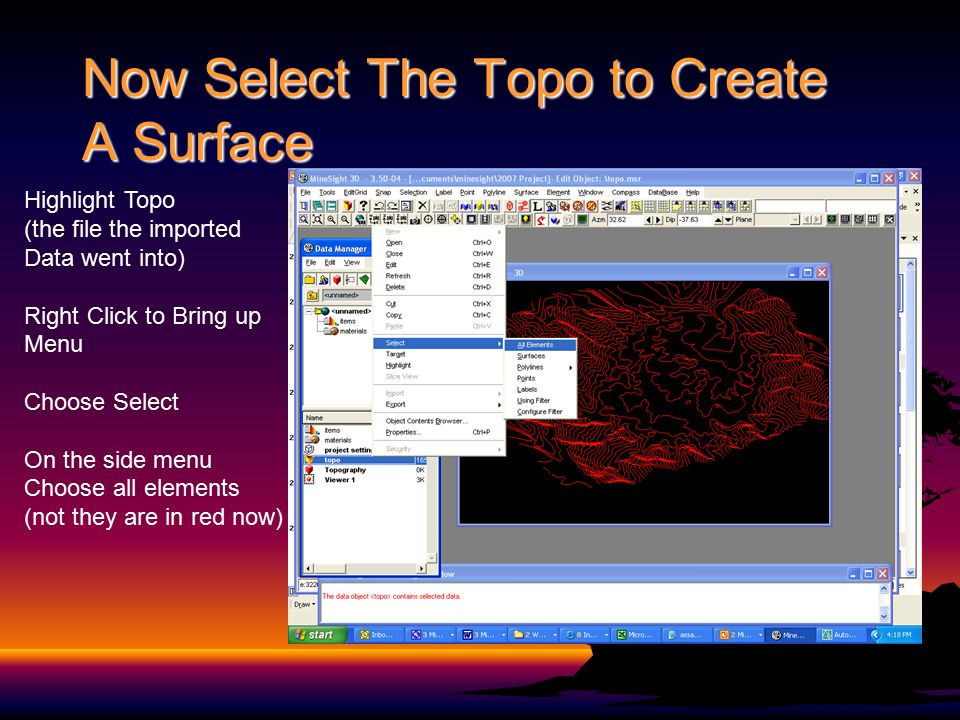
Task: Click Highlight in the context menu
Action: click(438, 365)
